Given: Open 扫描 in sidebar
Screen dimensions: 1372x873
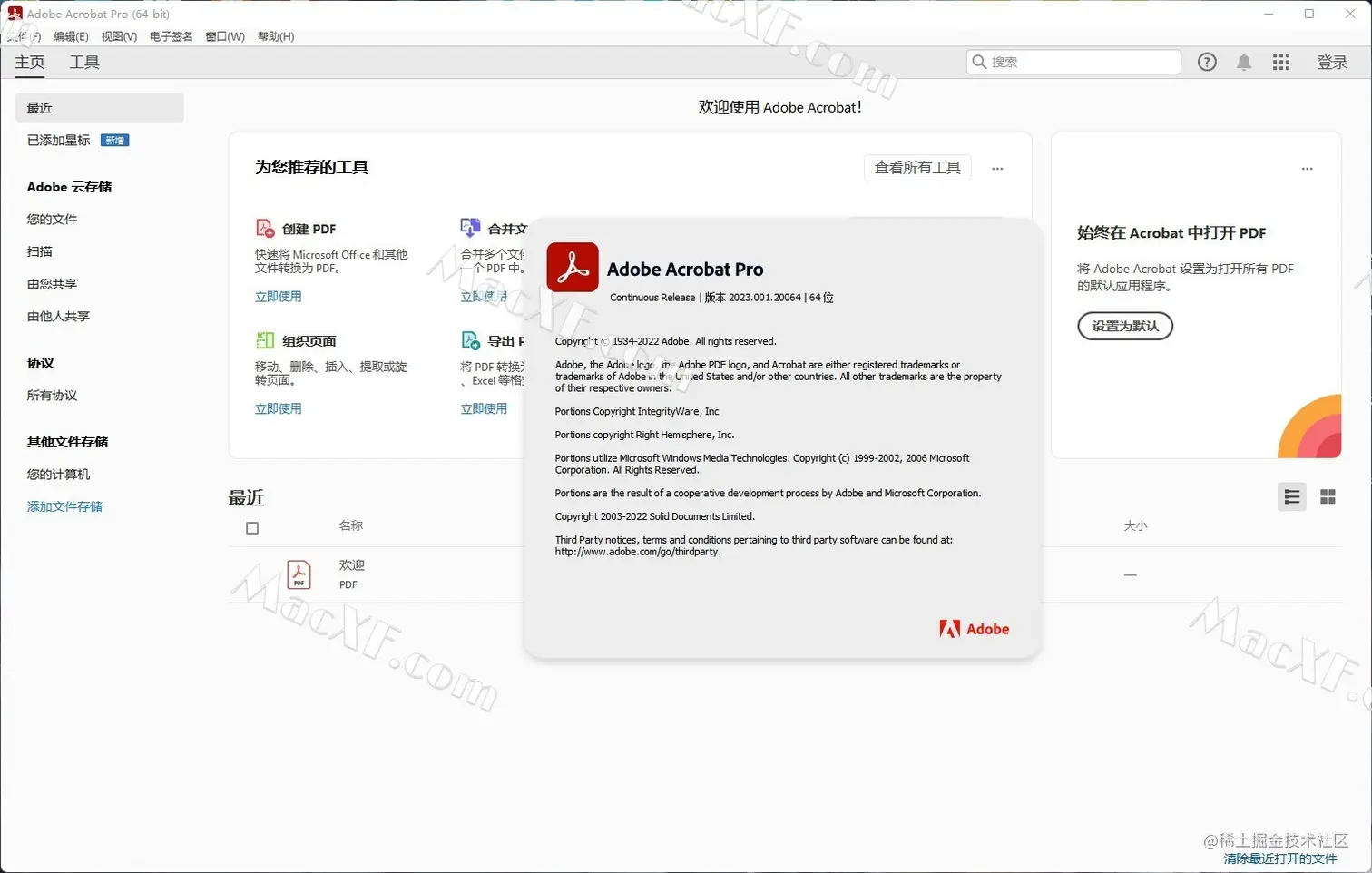Looking at the screenshot, I should (39, 251).
